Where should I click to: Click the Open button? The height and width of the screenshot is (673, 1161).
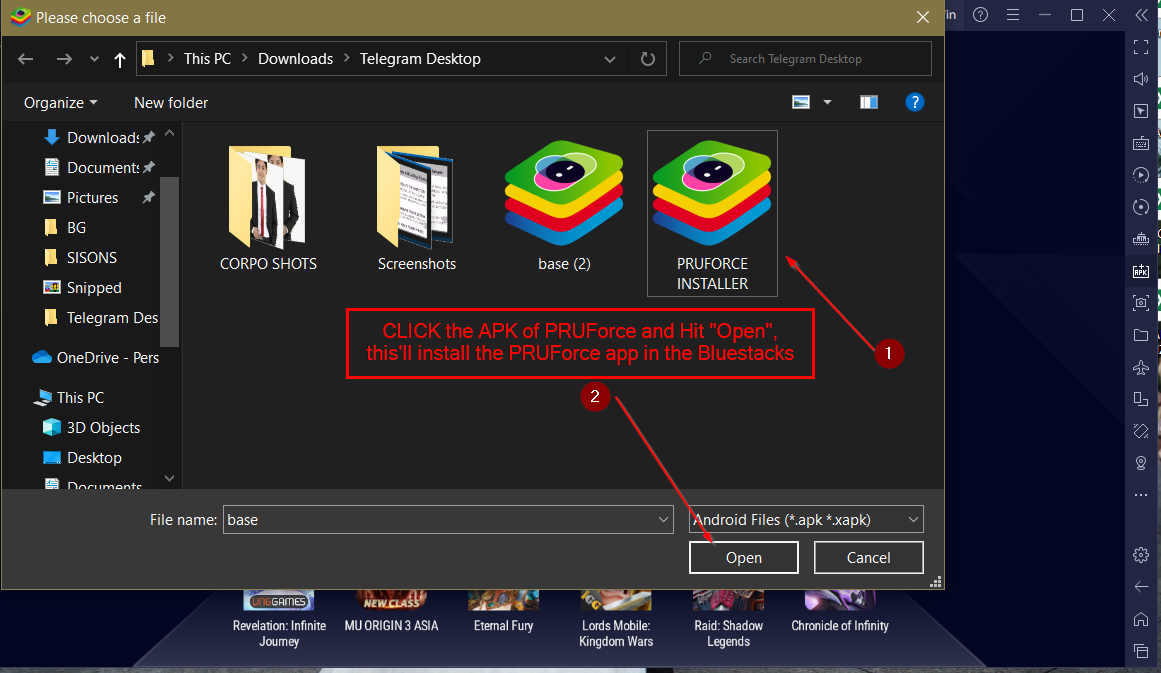[x=743, y=558]
